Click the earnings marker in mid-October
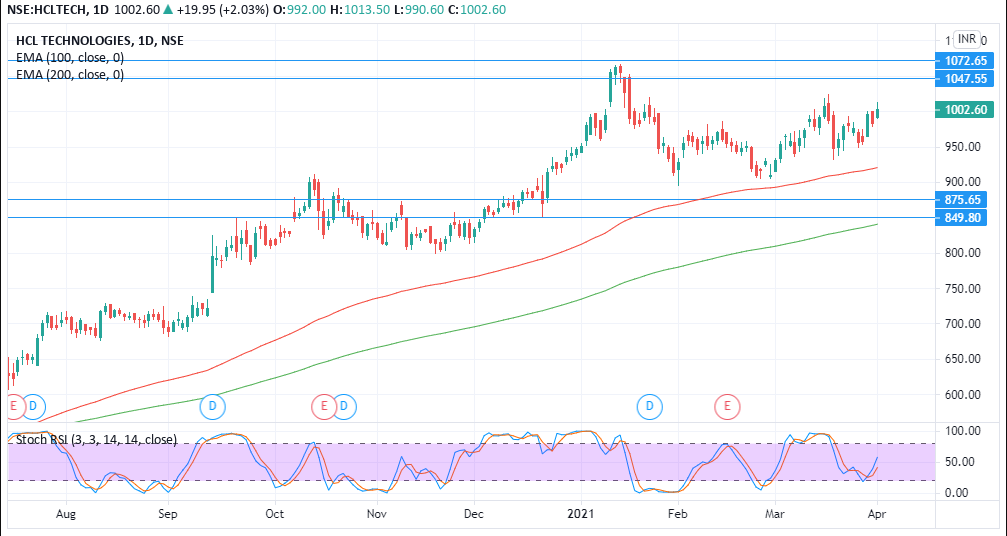Image resolution: width=1007 pixels, height=536 pixels. click(323, 406)
